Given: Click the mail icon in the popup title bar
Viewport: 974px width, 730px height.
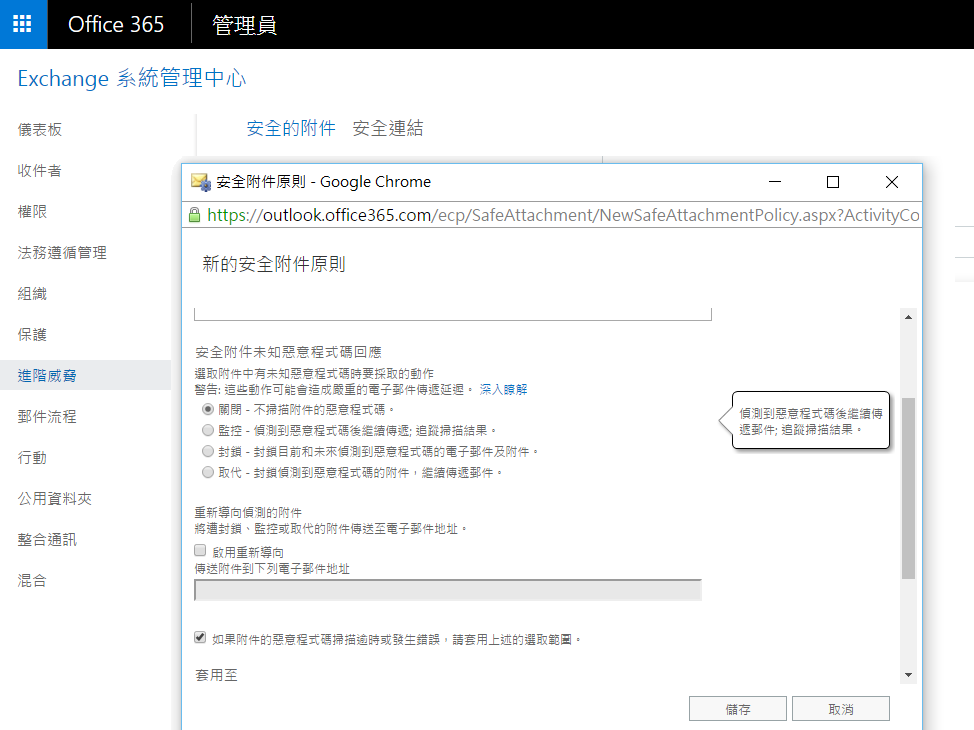Looking at the screenshot, I should click(200, 182).
